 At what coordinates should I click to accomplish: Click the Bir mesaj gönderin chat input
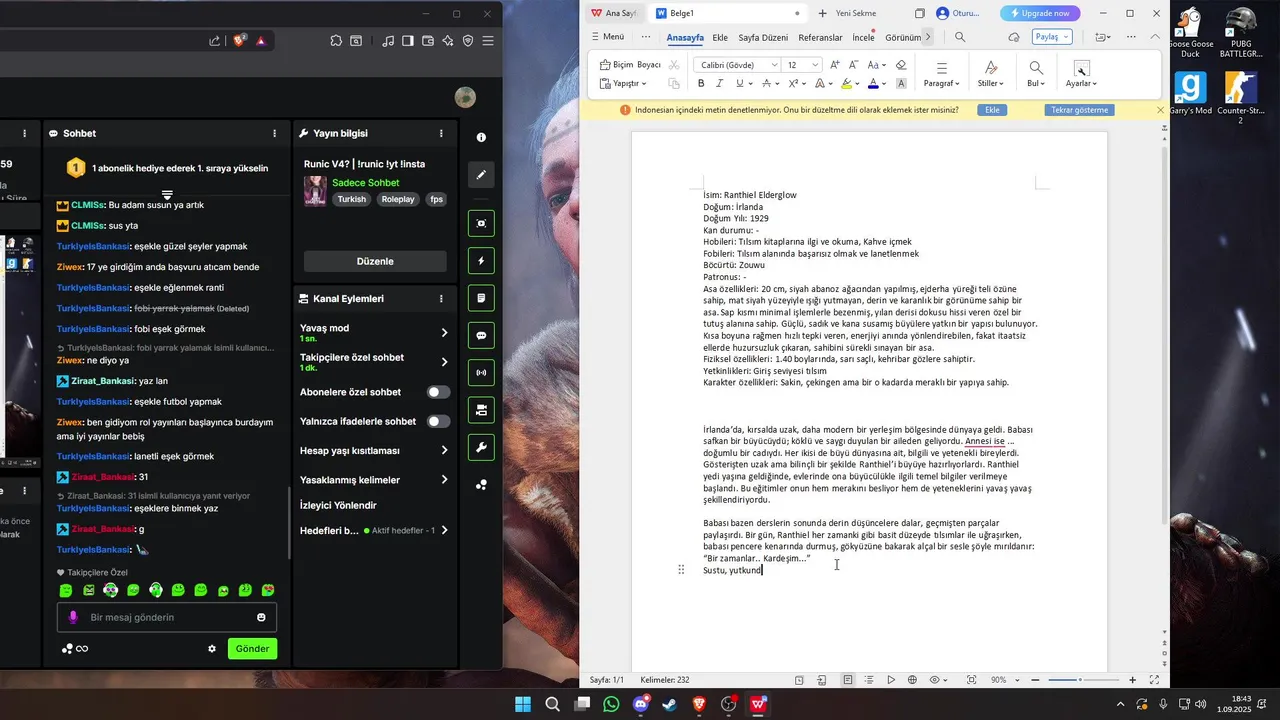pyautogui.click(x=167, y=617)
